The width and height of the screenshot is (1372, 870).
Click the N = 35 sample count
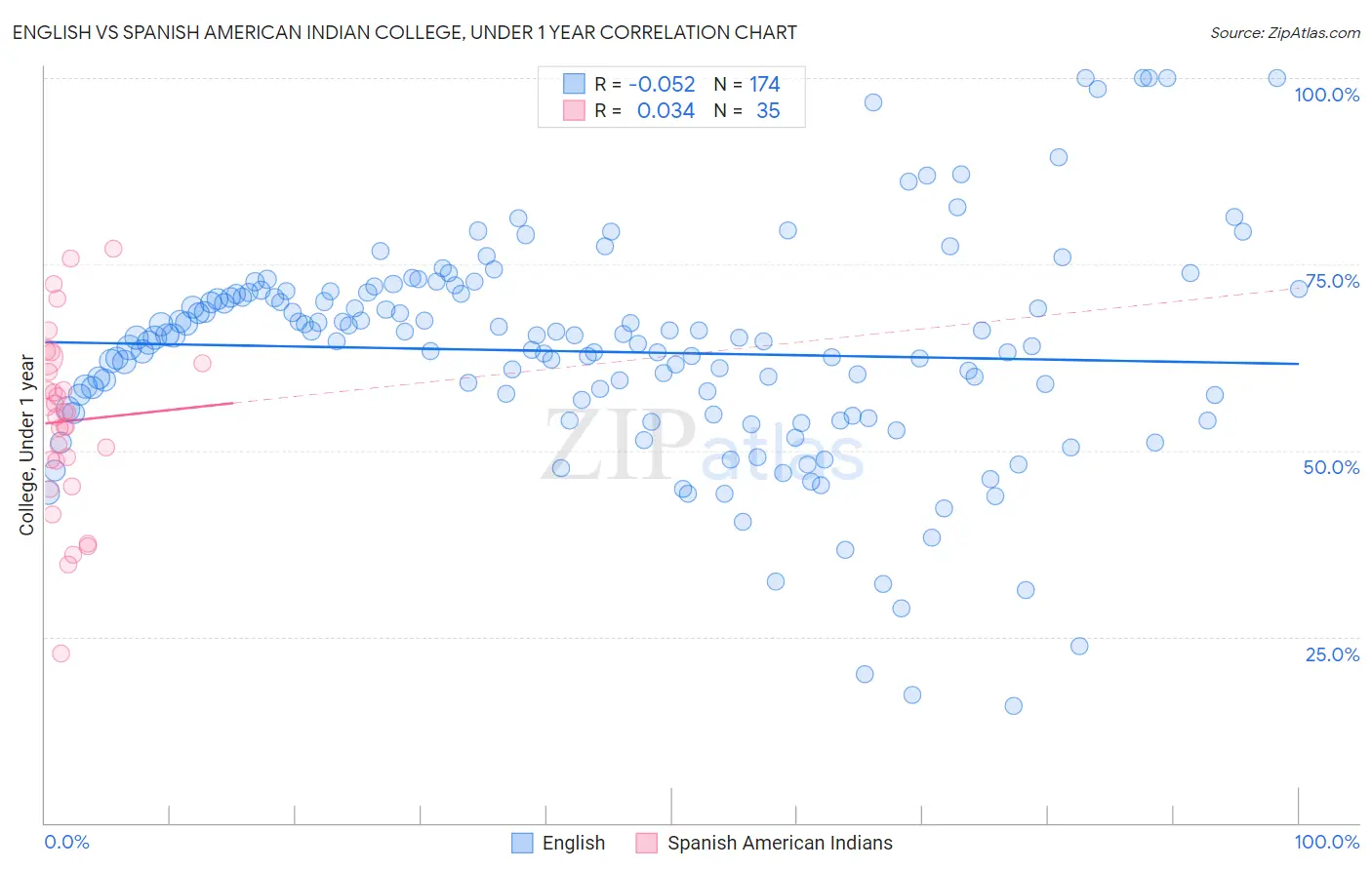[x=747, y=110]
